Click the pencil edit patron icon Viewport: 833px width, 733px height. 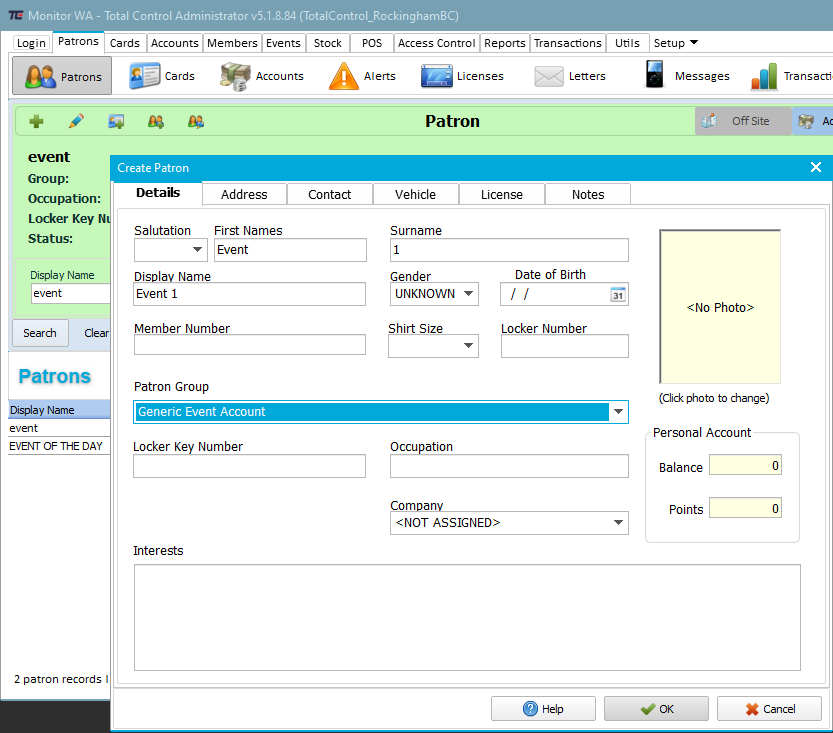76,122
